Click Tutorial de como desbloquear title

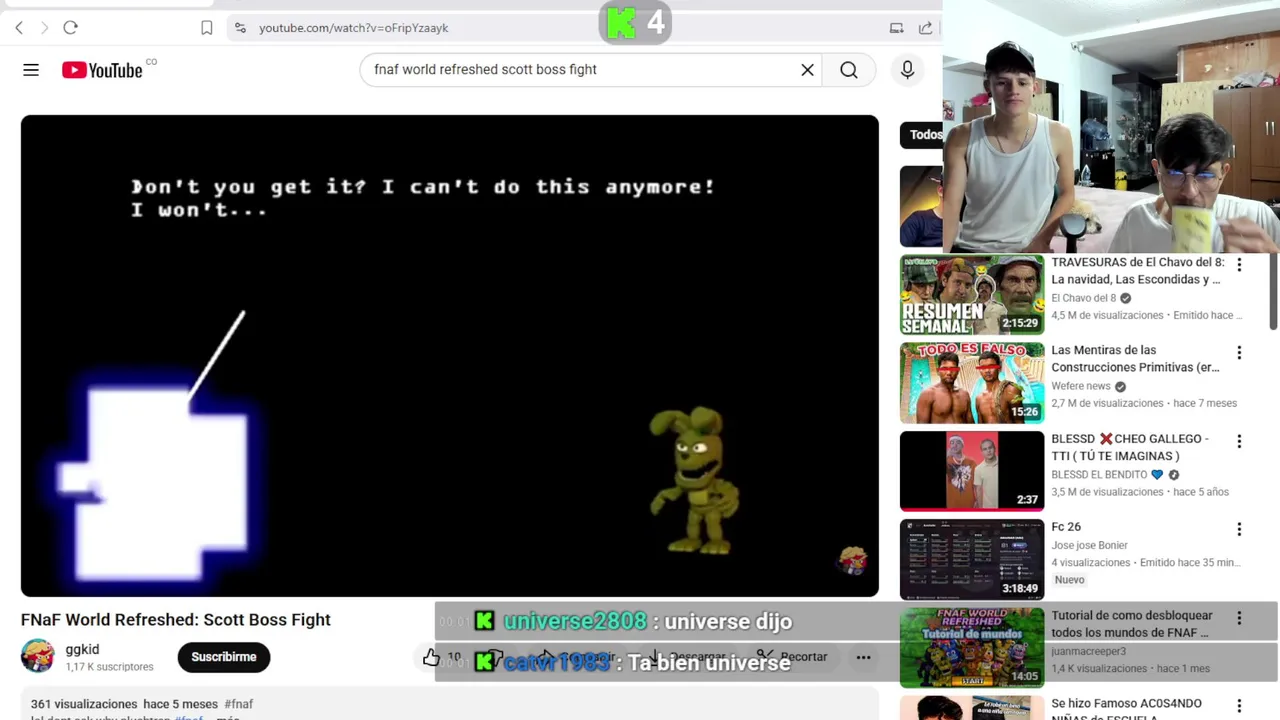1132,624
